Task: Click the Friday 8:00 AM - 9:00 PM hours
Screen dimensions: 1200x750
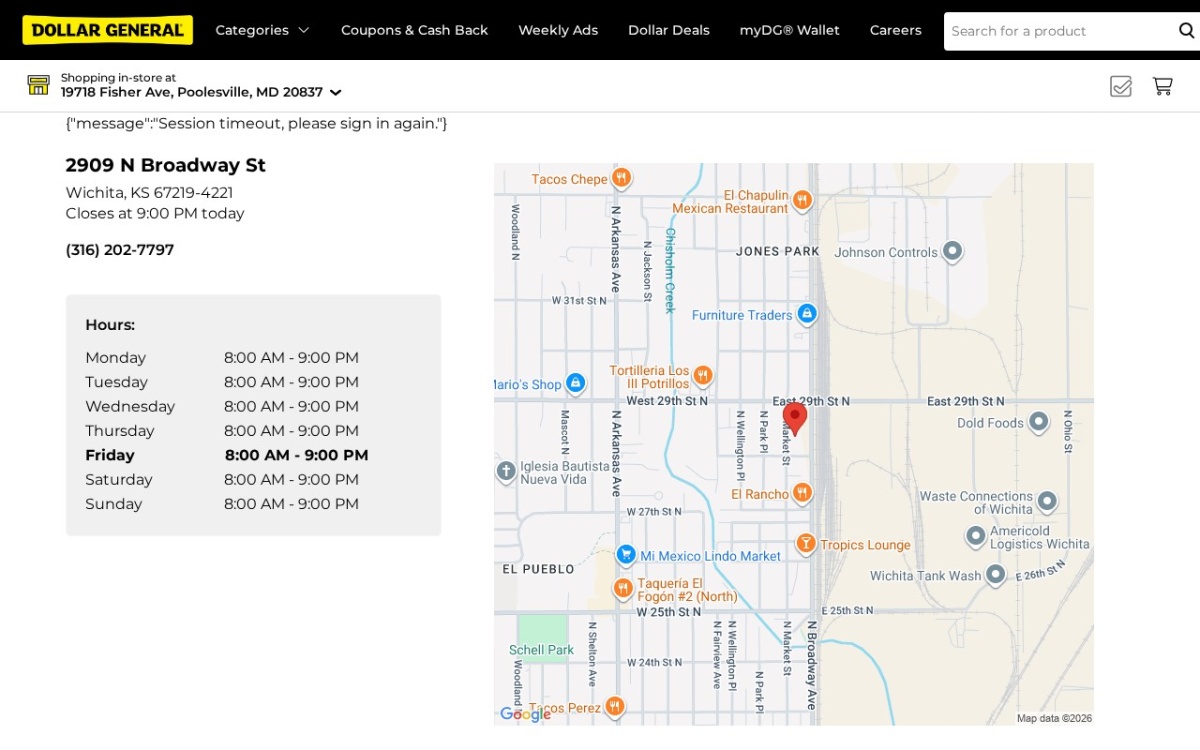Action: [296, 455]
